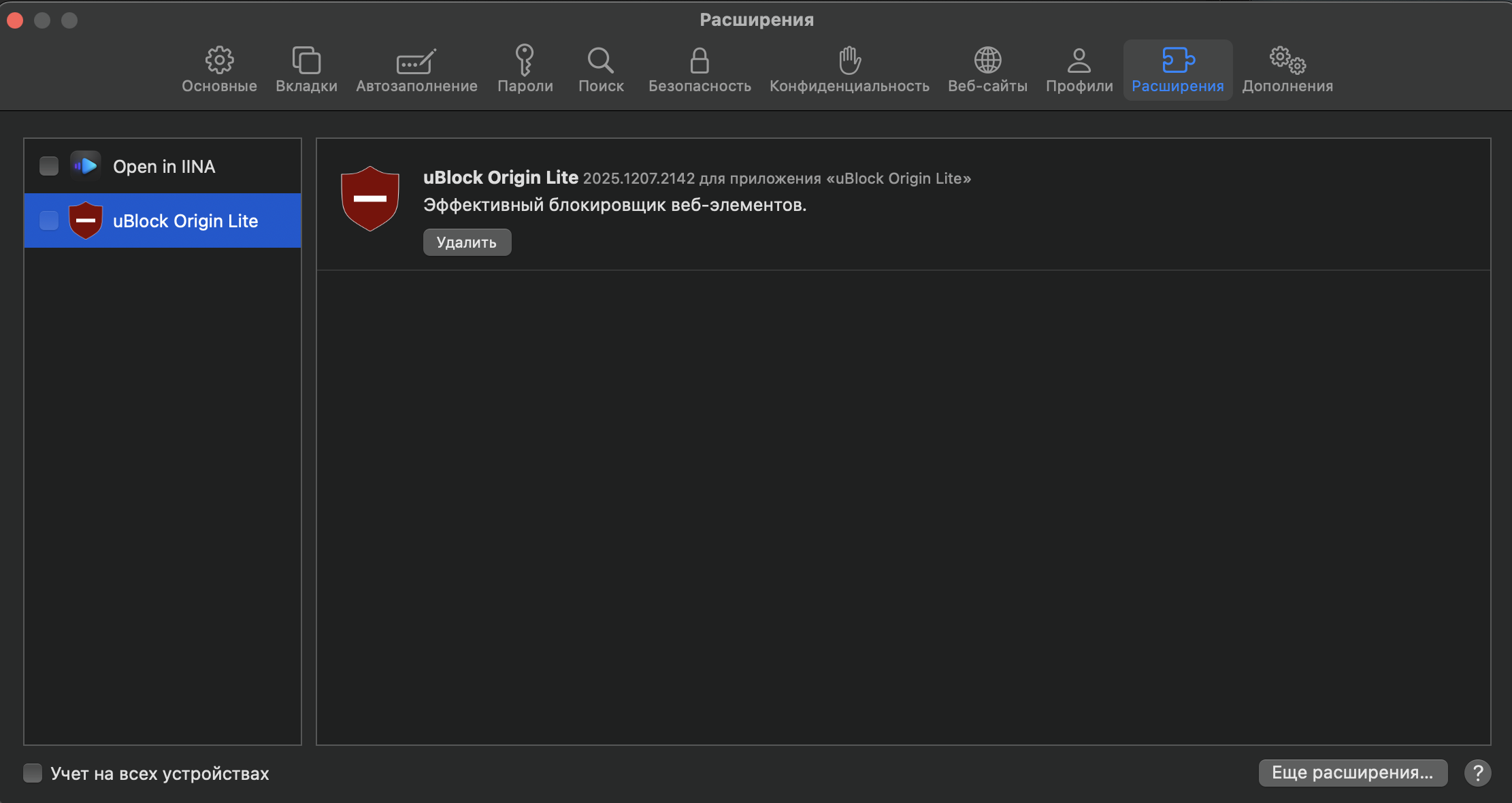Open Автозаполнение autofill settings
The height and width of the screenshot is (803, 1512).
point(416,70)
